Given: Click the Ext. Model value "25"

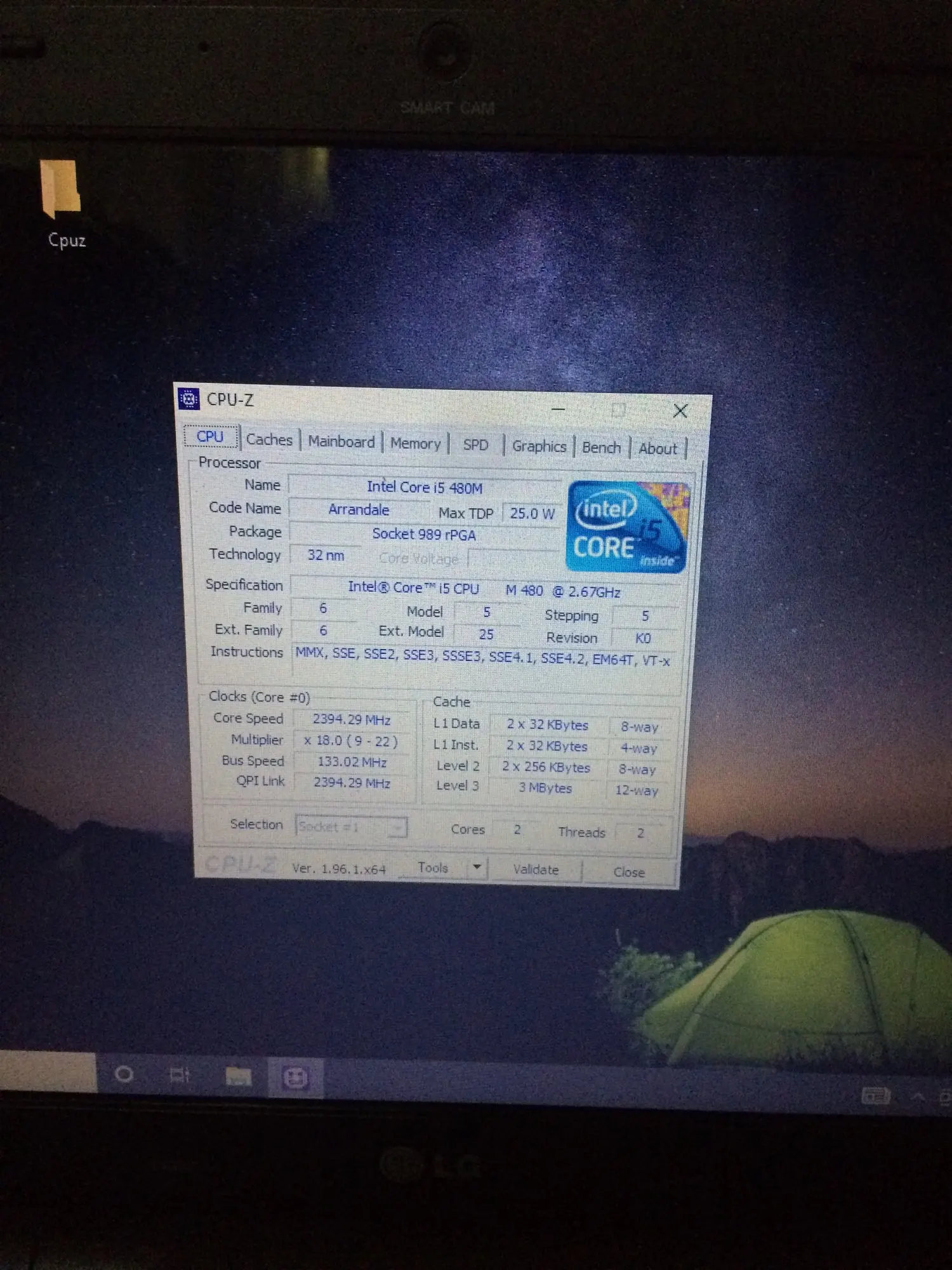Looking at the screenshot, I should (486, 634).
